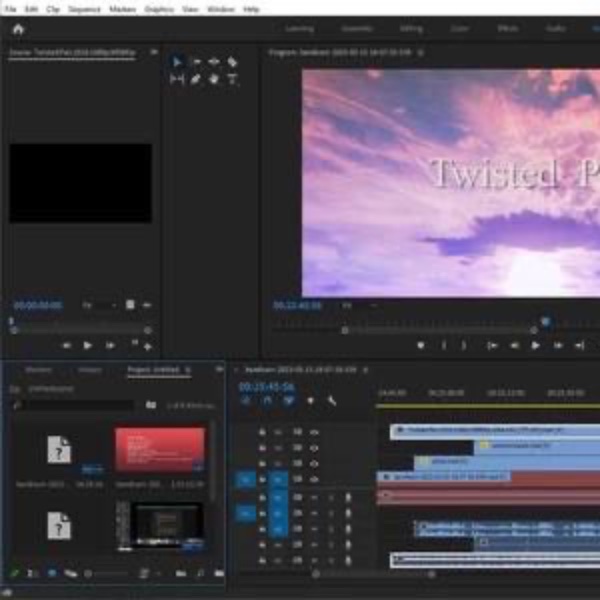Open the Graphics menu
Image resolution: width=600 pixels, height=600 pixels.
click(x=159, y=9)
